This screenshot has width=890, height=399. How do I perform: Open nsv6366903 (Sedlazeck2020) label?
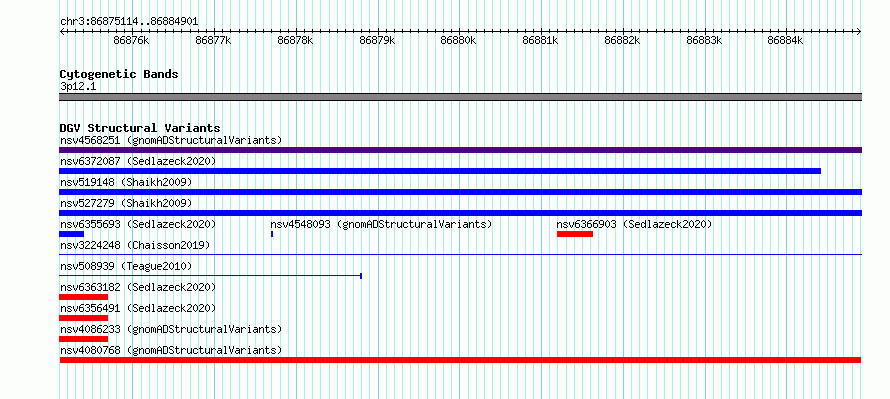pyautogui.click(x=635, y=224)
